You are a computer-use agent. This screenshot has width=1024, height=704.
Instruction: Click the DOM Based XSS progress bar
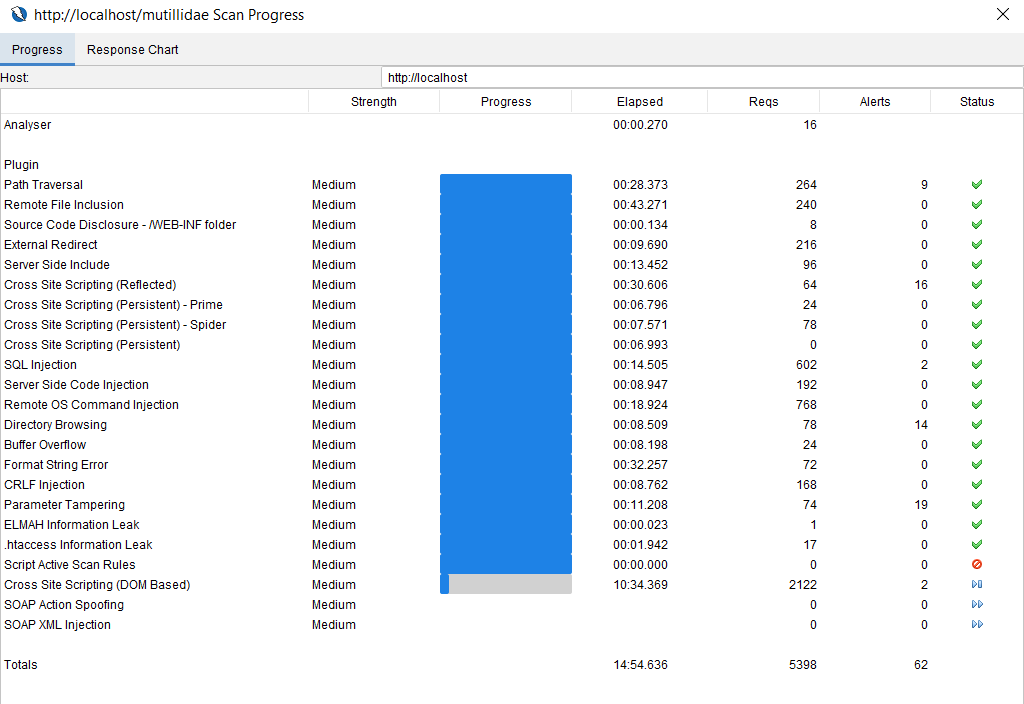click(506, 585)
